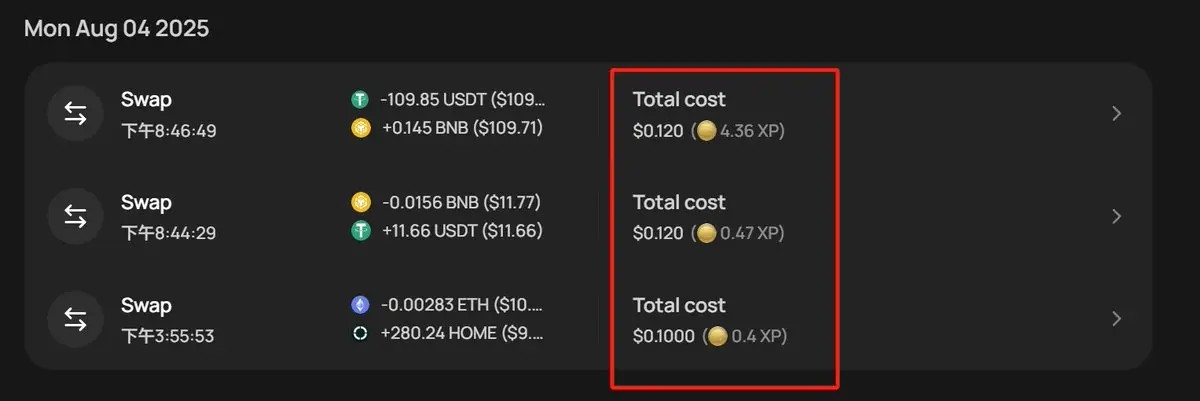Screen dimensions: 1200x401
Task: Click the gold XP coin next to 0.4 XP
Action: tap(716, 336)
